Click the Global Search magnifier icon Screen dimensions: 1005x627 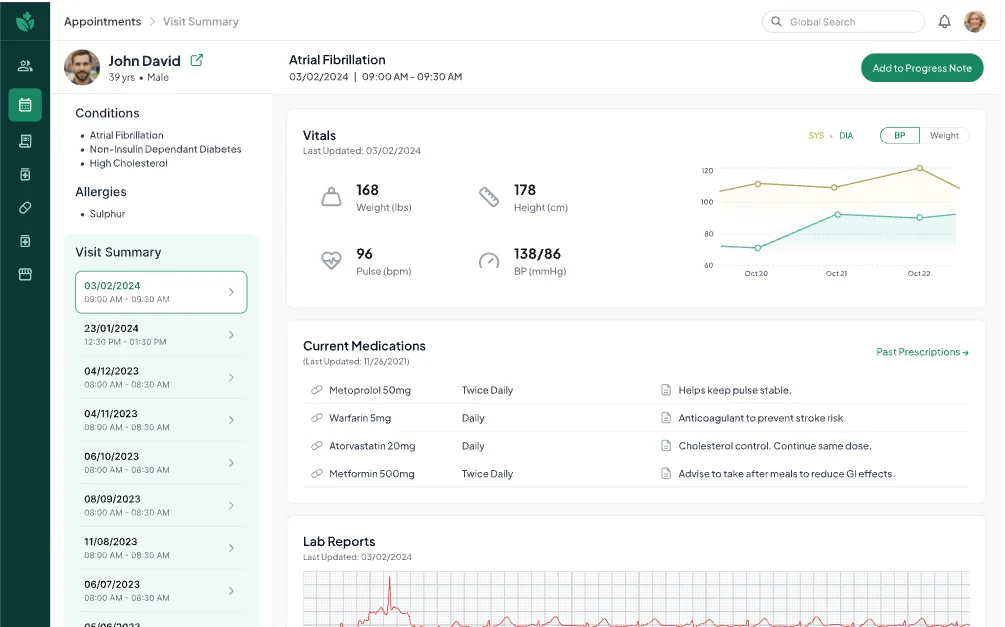tap(776, 22)
